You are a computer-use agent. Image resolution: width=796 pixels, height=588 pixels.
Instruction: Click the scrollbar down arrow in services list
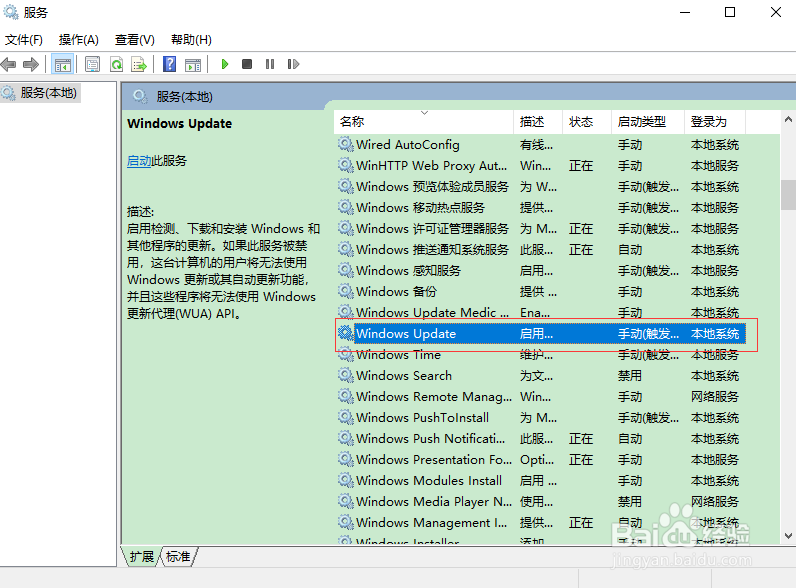788,536
